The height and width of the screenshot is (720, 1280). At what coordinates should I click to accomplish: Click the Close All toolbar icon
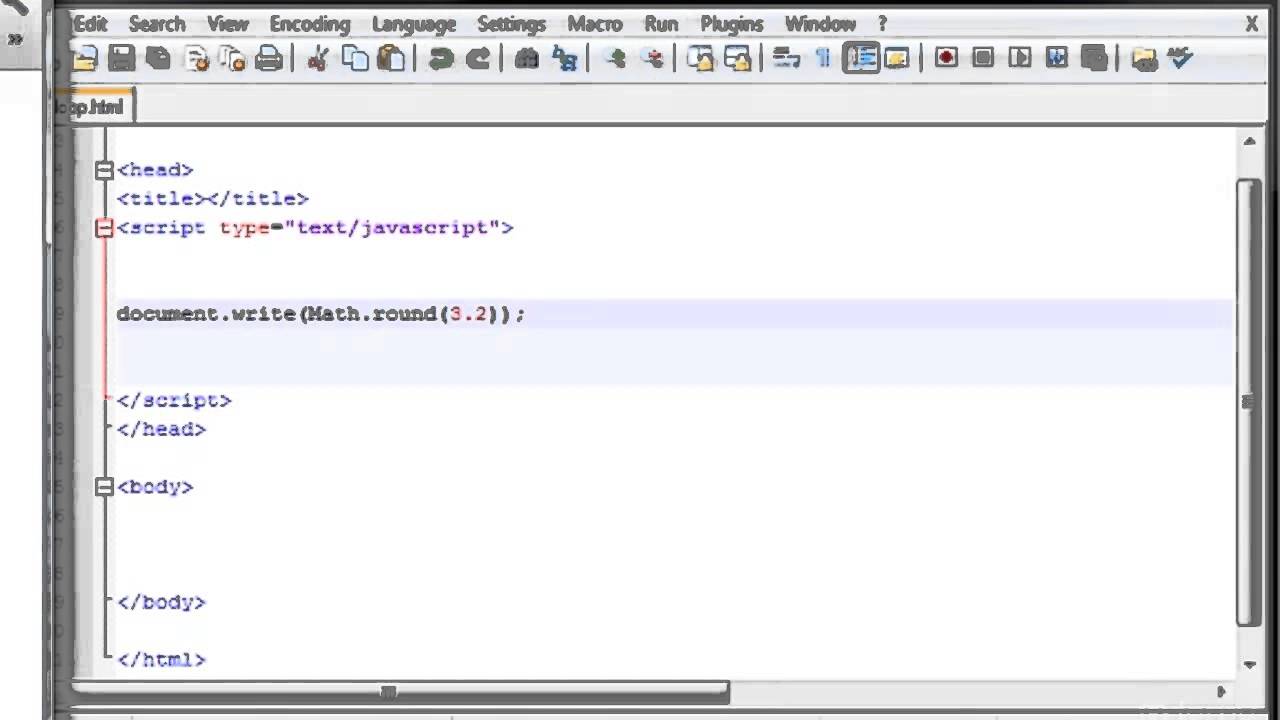tap(232, 58)
